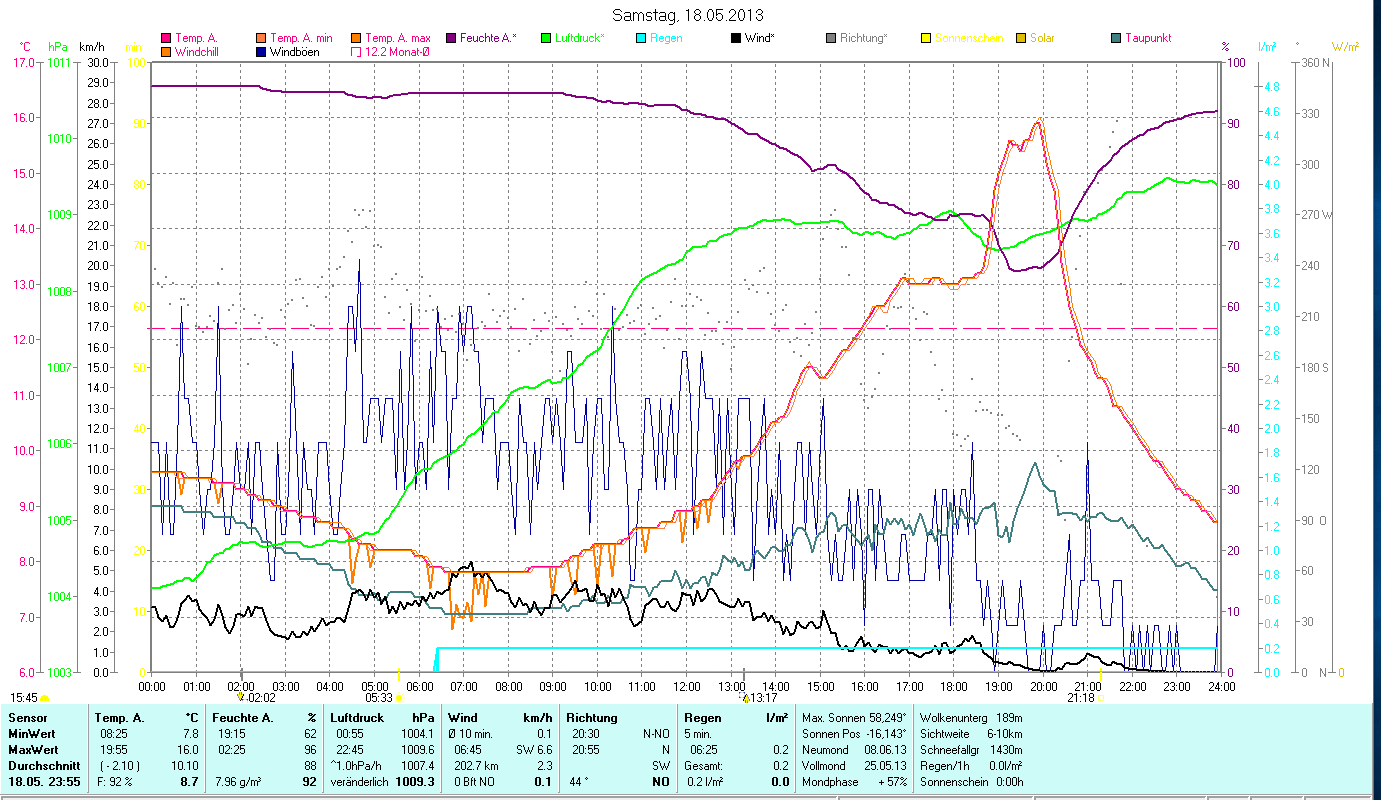
Task: Click the Neumond 08.06.13 entry
Action: click(855, 750)
